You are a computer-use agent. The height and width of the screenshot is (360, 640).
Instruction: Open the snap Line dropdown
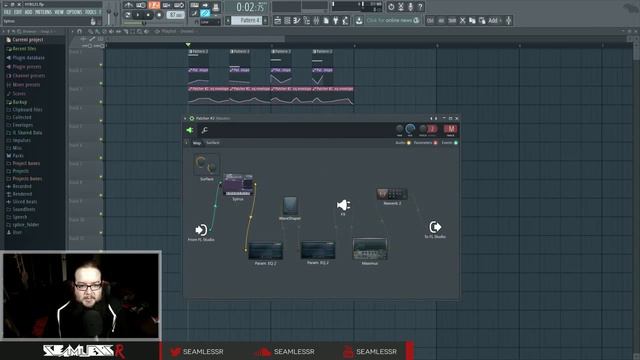click(210, 22)
